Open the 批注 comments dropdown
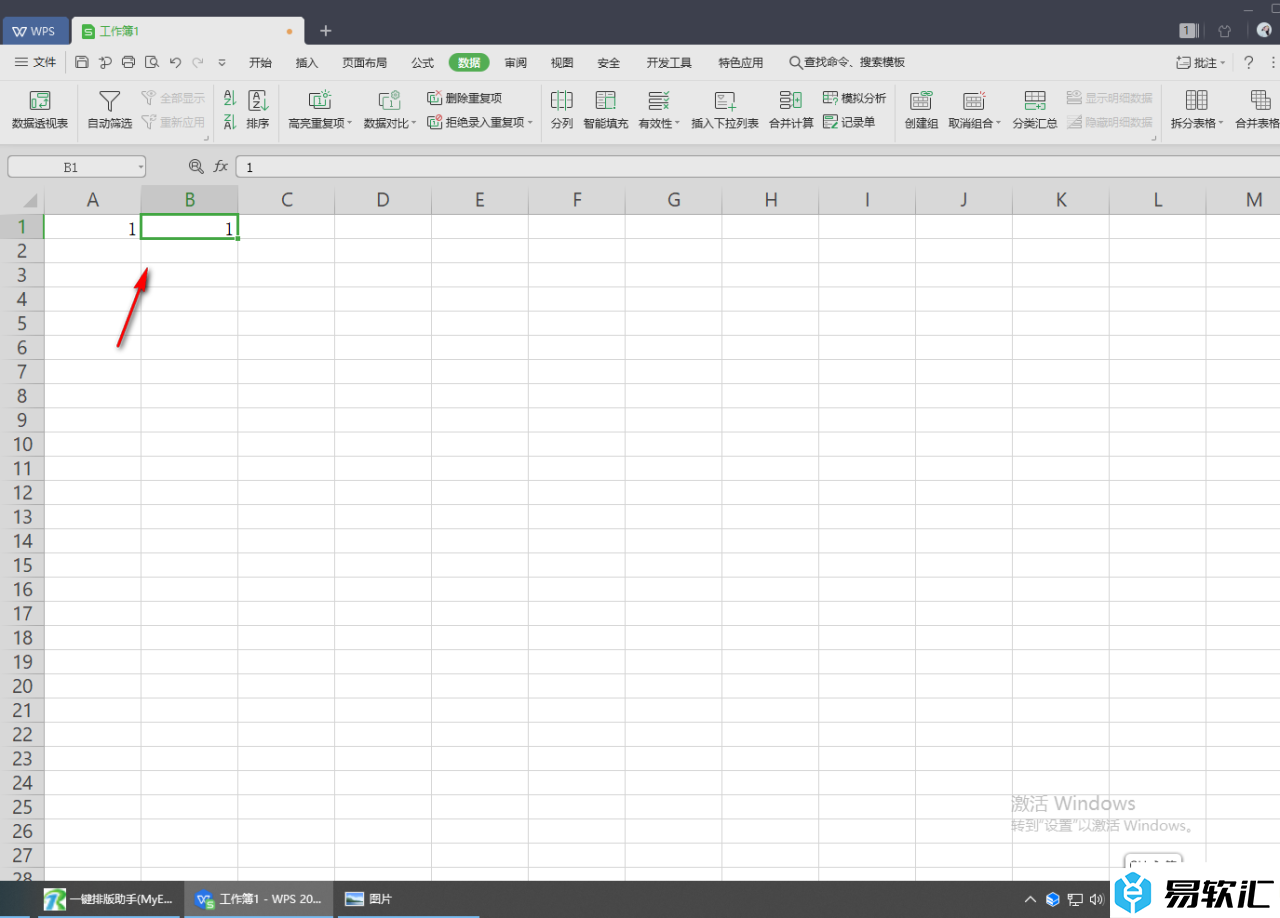The image size is (1280, 918). [x=1201, y=62]
